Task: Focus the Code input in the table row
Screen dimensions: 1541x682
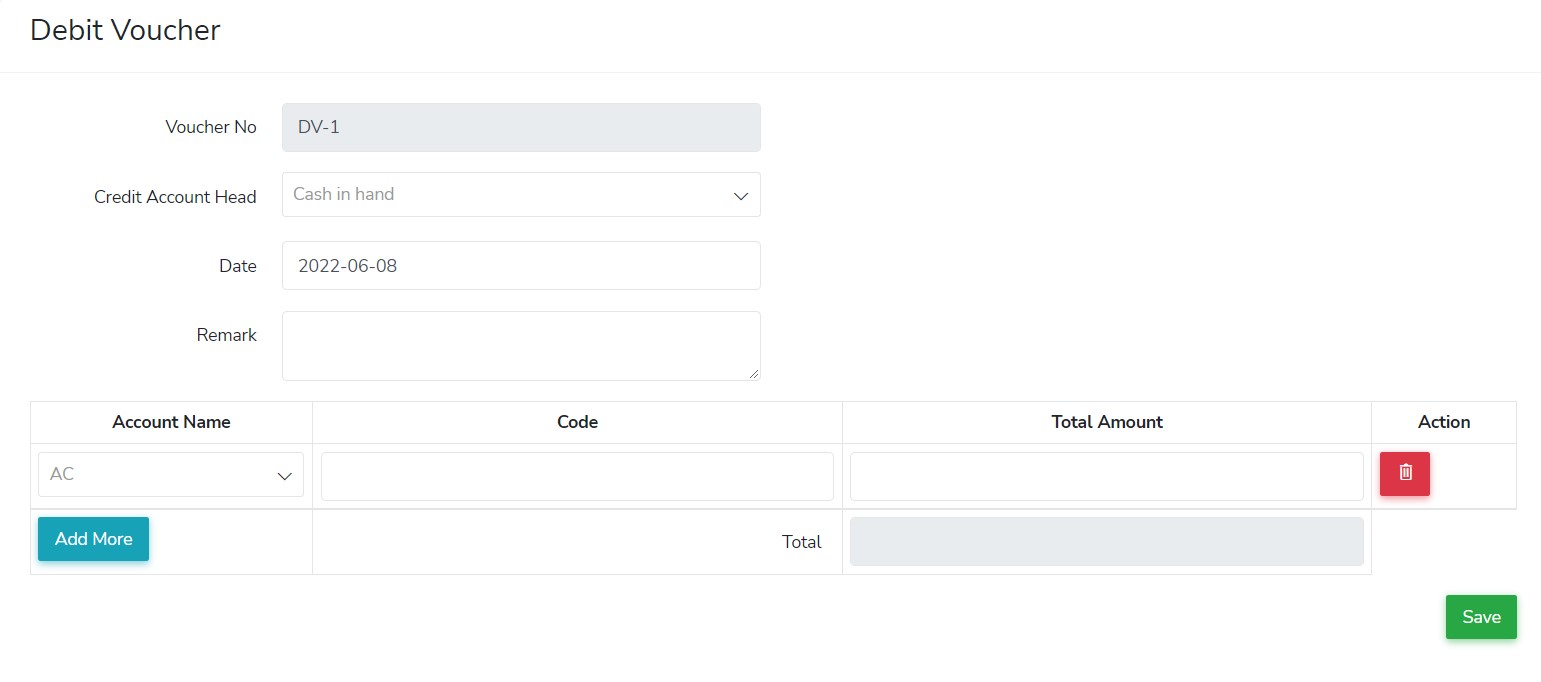Action: [577, 476]
